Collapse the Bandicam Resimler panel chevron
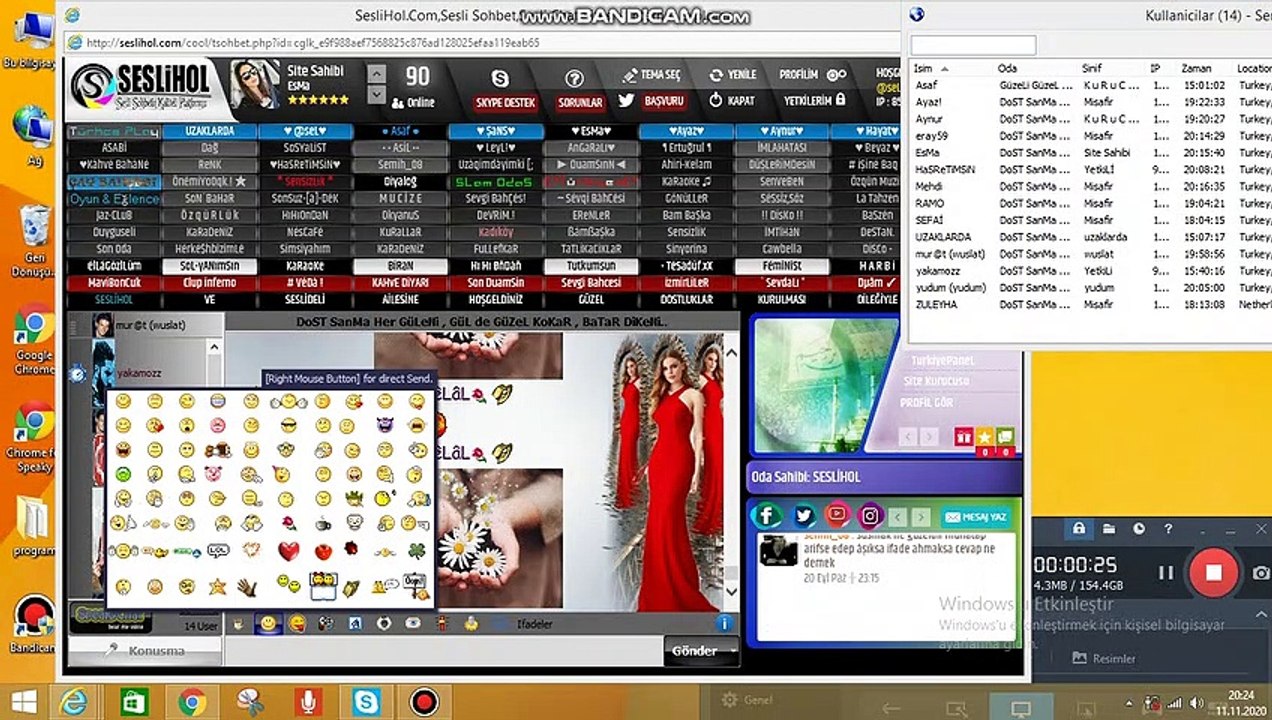Screen dimensions: 1272x720 1261,616
